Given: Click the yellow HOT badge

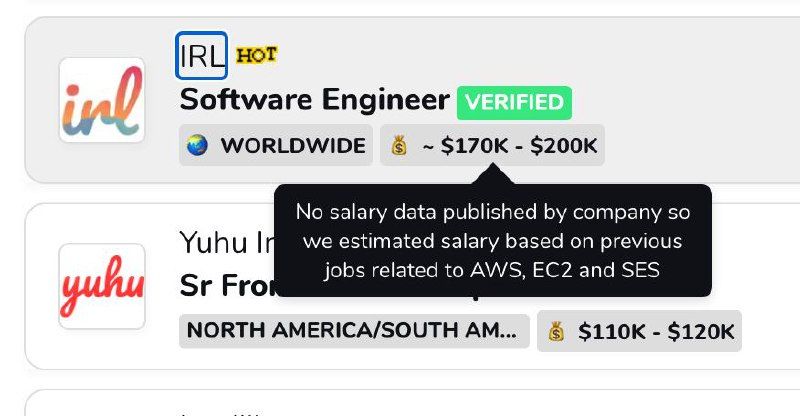Looking at the screenshot, I should coord(256,55).
